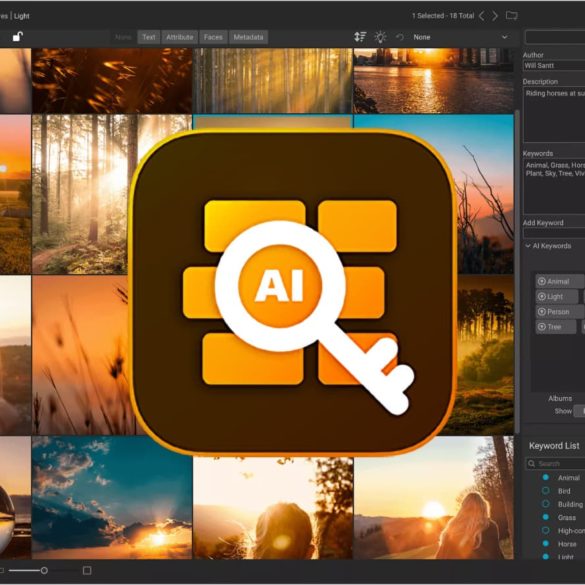585x585 pixels.
Task: Click the Keyword List Search field
Action: (x=555, y=463)
